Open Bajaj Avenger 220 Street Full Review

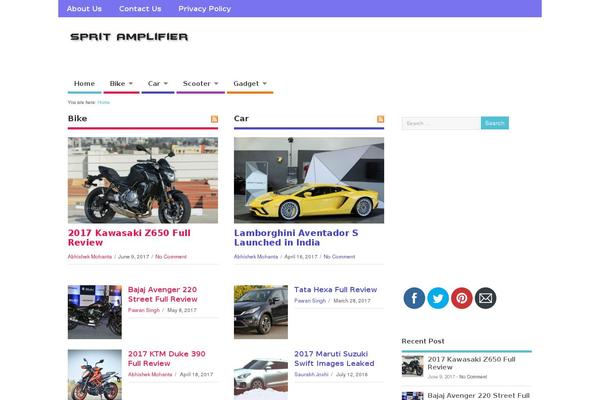163,294
